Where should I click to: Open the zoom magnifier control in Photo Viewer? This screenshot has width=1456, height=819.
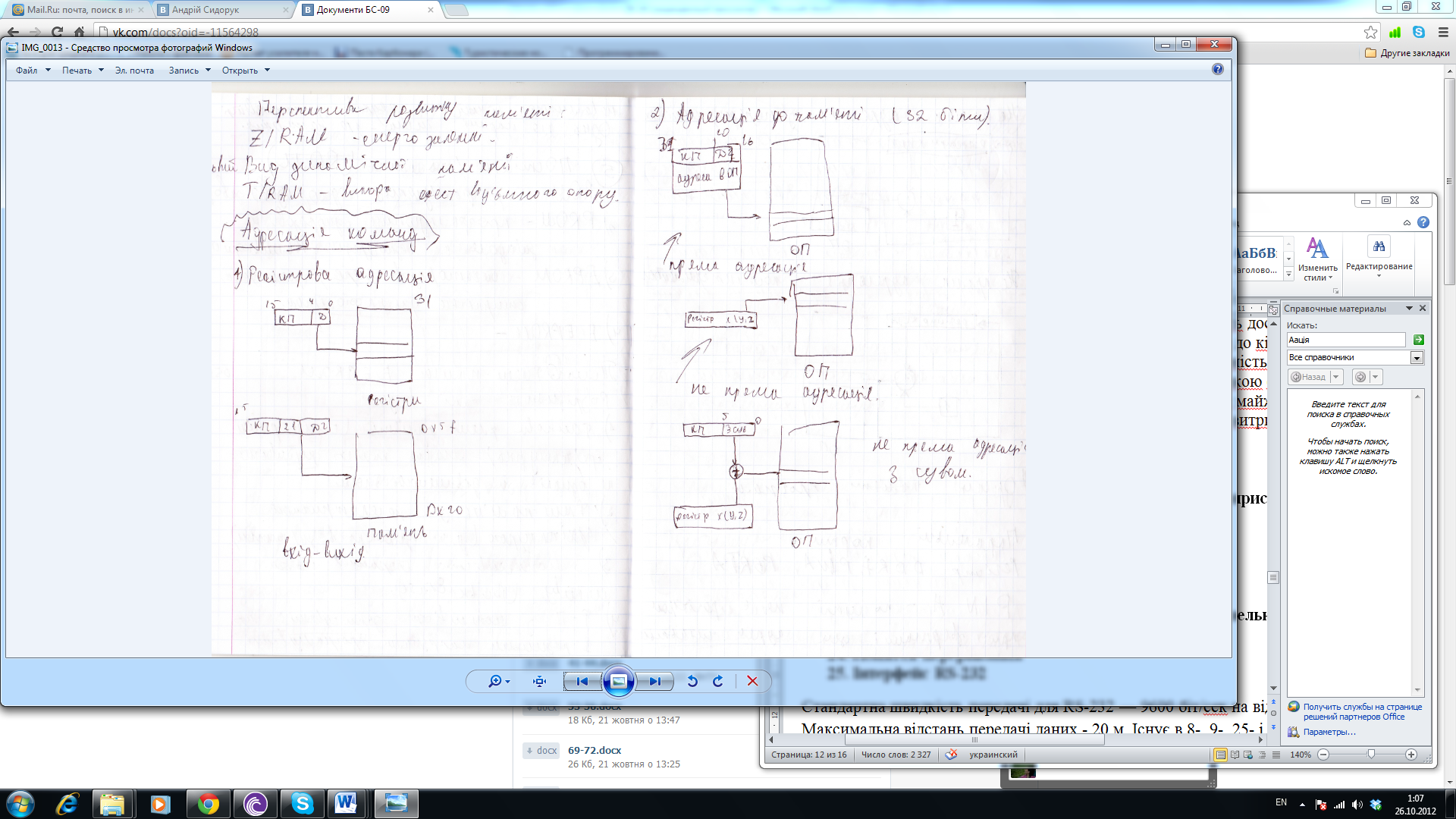494,681
